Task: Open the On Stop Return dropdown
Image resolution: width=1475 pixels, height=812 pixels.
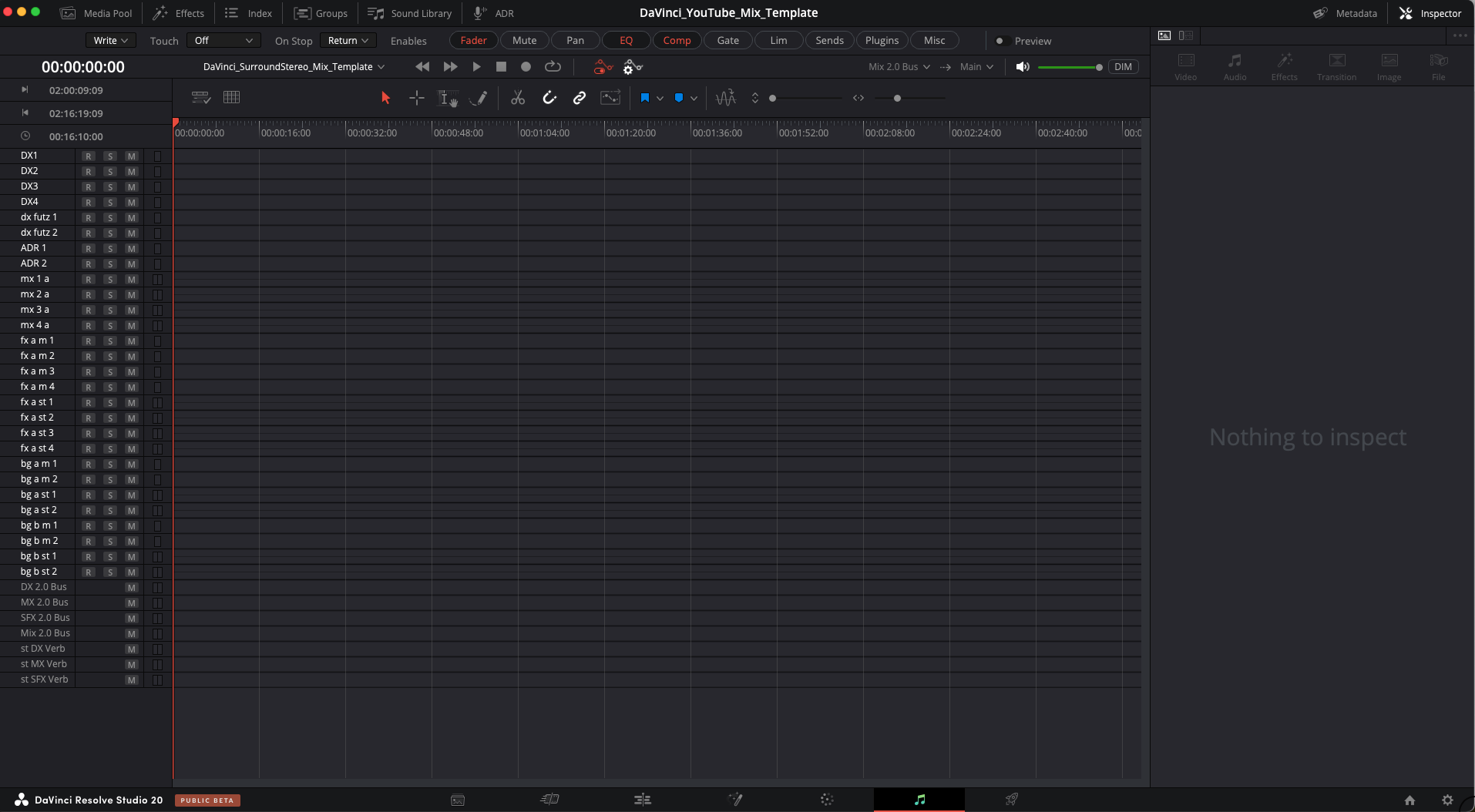Action: (348, 41)
